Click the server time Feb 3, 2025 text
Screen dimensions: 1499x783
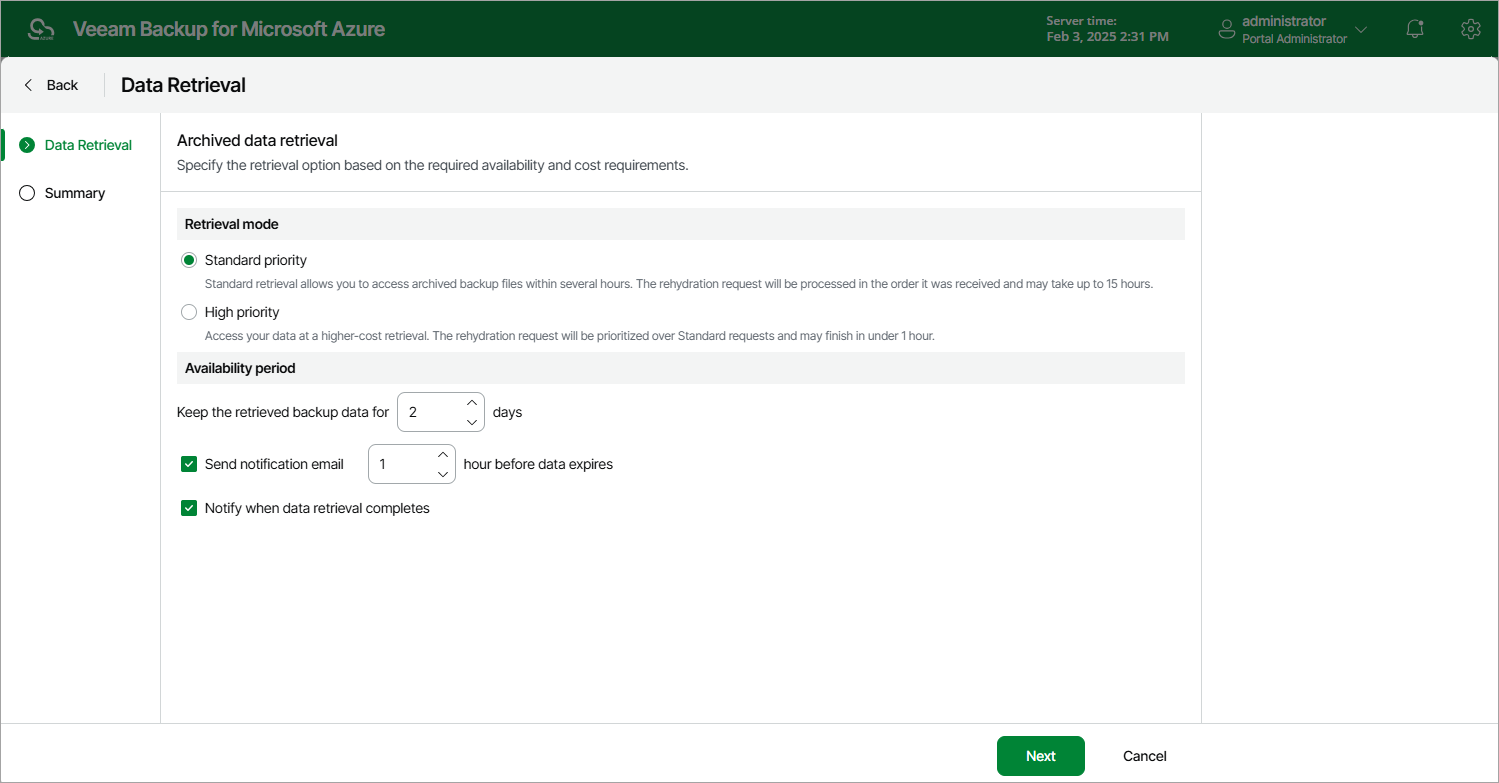point(1107,37)
